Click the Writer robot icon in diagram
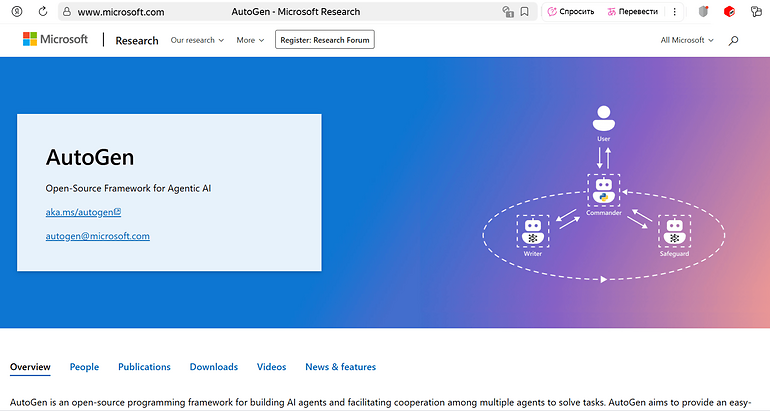This screenshot has width=770, height=411. click(533, 231)
